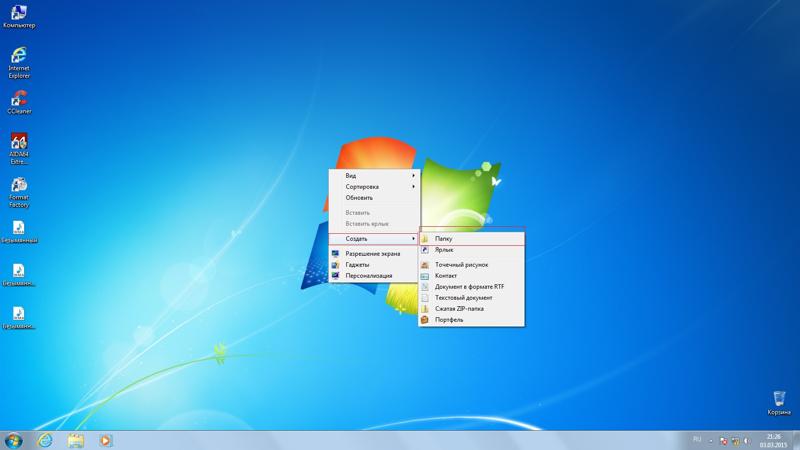
Task: Create a Текстовый документ file
Action: click(471, 298)
